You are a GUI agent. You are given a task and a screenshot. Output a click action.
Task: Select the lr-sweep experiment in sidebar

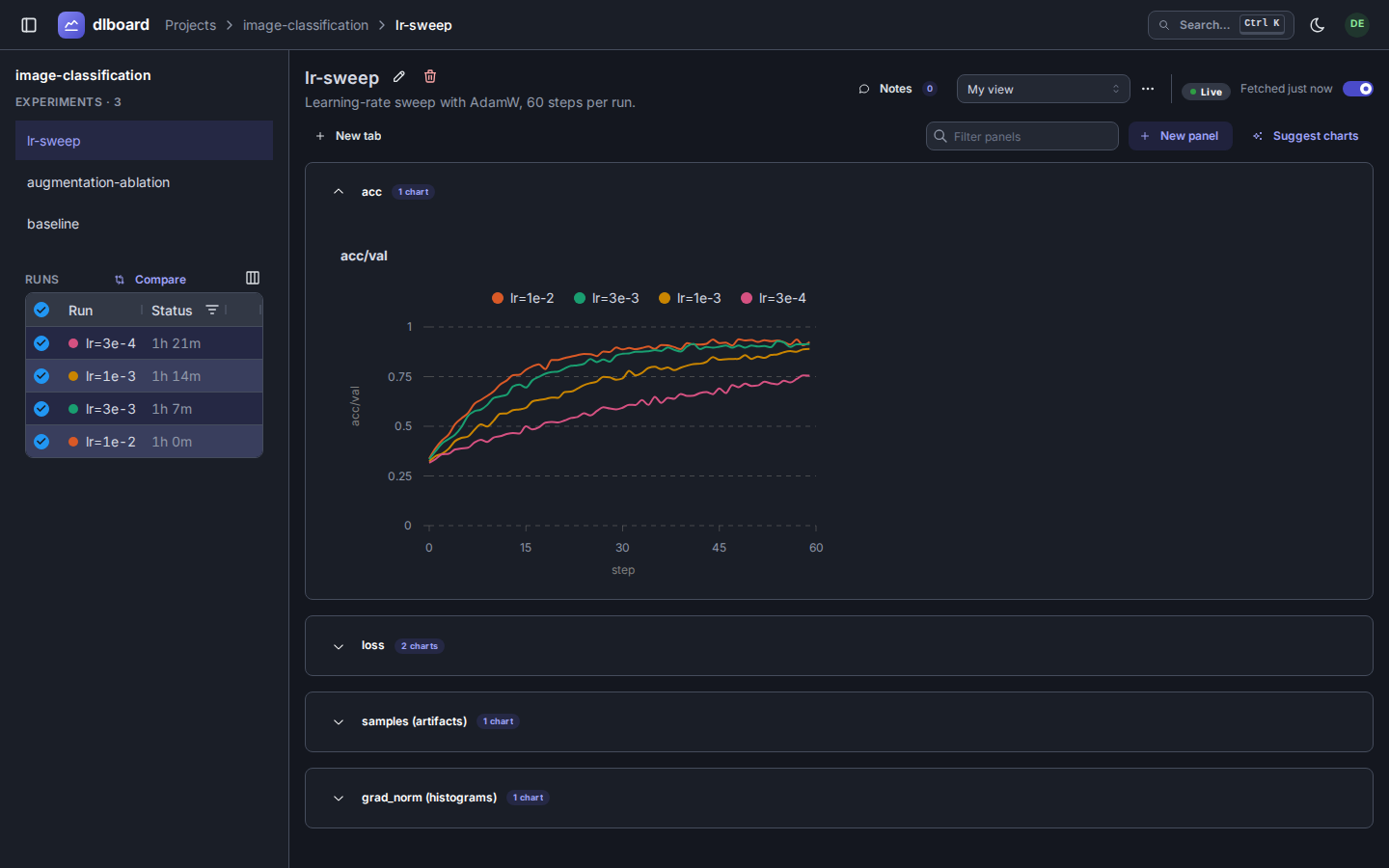point(144,141)
